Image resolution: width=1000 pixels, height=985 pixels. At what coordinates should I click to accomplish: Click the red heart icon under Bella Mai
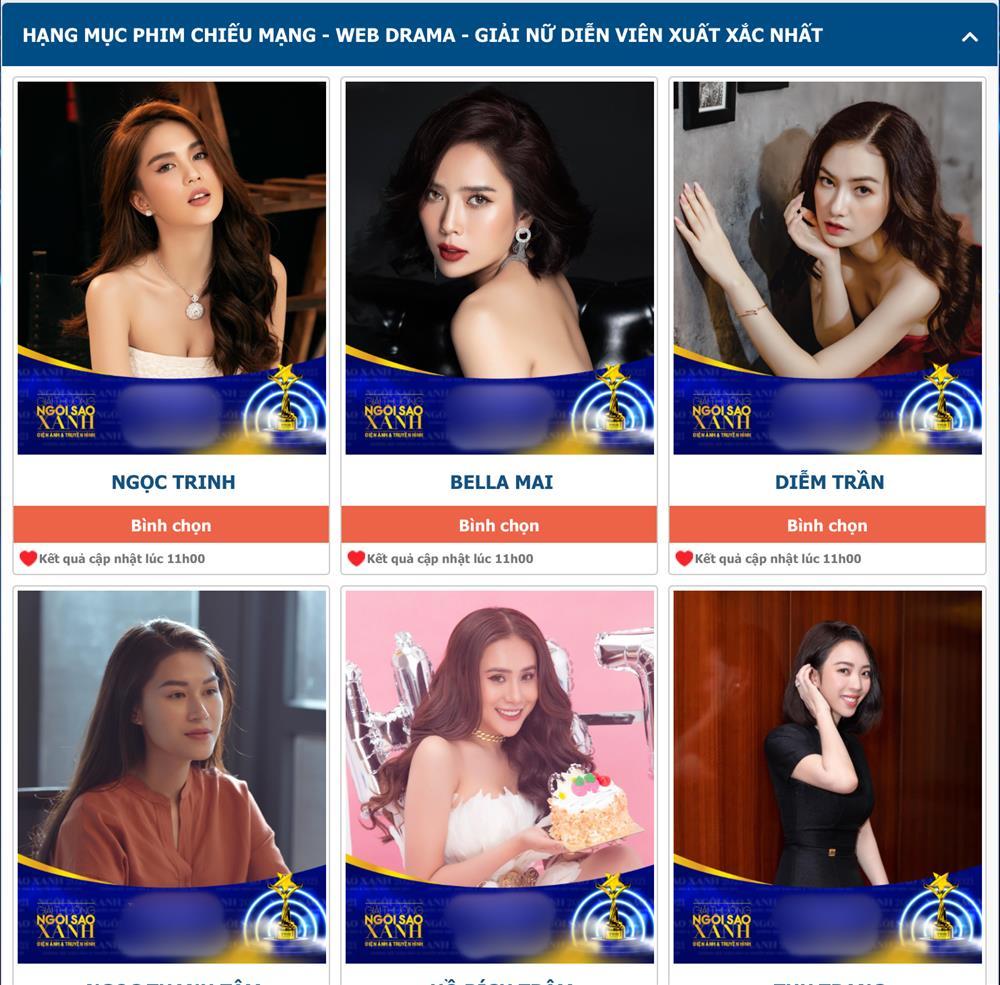pos(356,558)
